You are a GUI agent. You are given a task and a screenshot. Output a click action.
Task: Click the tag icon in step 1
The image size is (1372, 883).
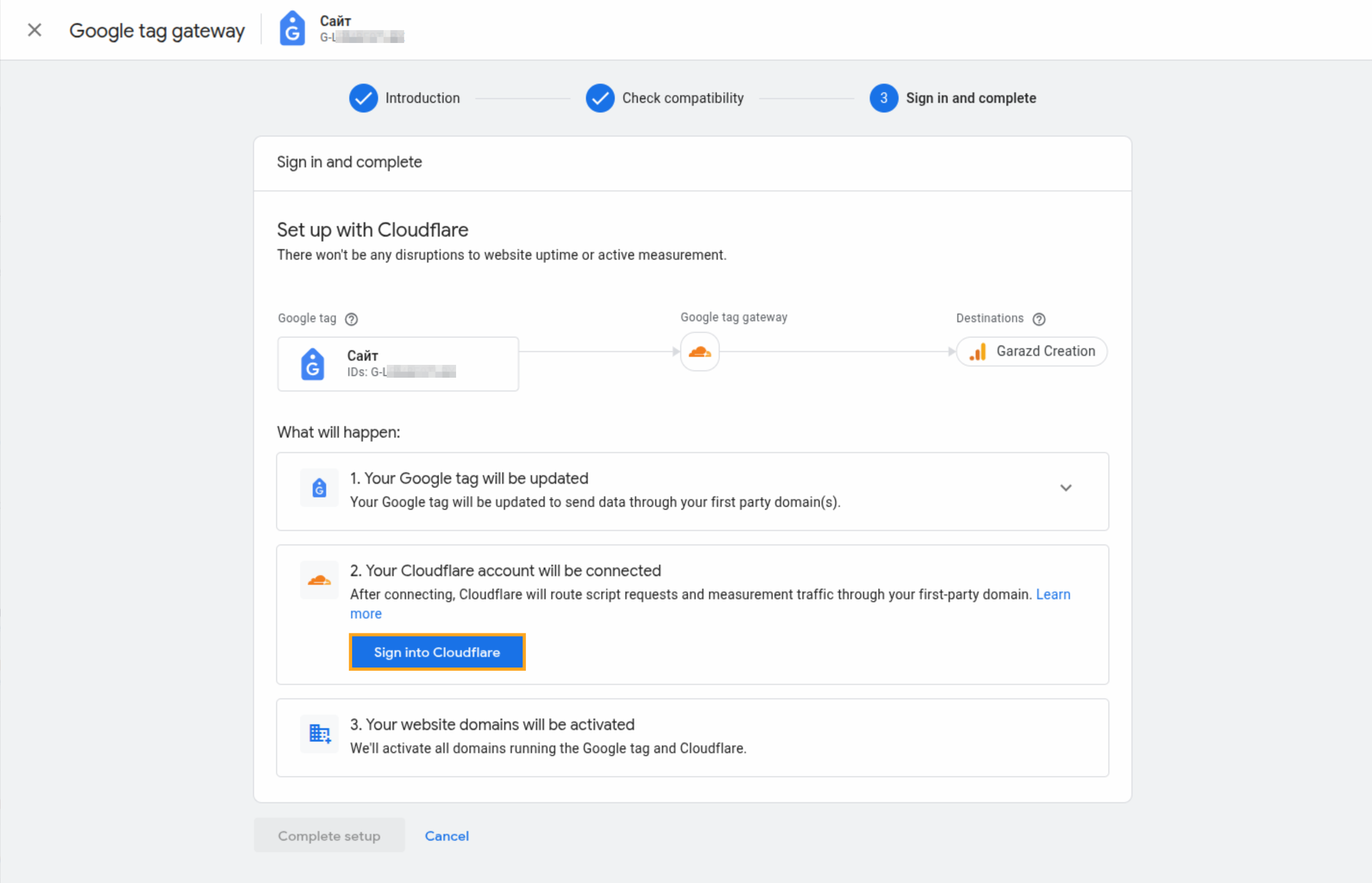(x=319, y=488)
